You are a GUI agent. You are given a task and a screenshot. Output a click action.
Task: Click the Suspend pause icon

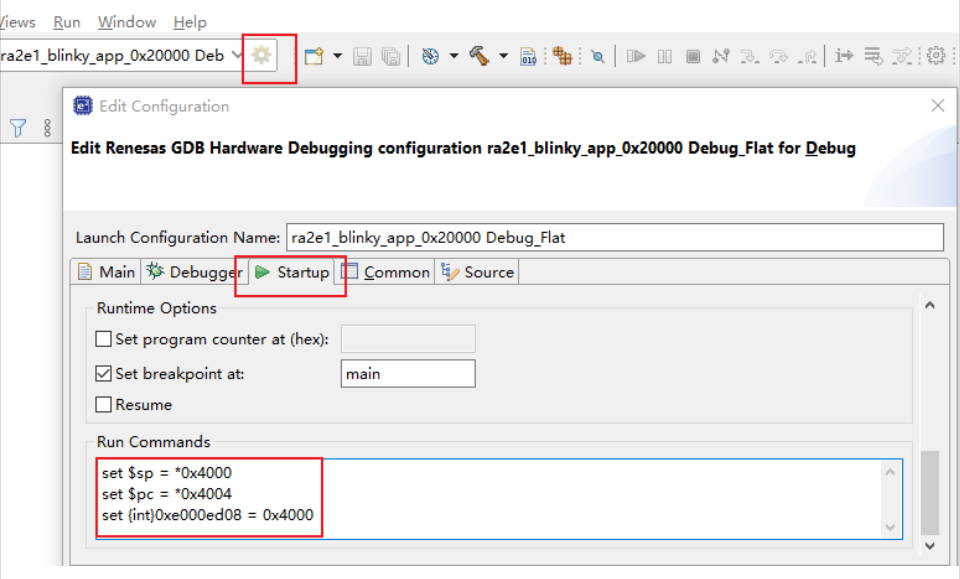(x=665, y=57)
